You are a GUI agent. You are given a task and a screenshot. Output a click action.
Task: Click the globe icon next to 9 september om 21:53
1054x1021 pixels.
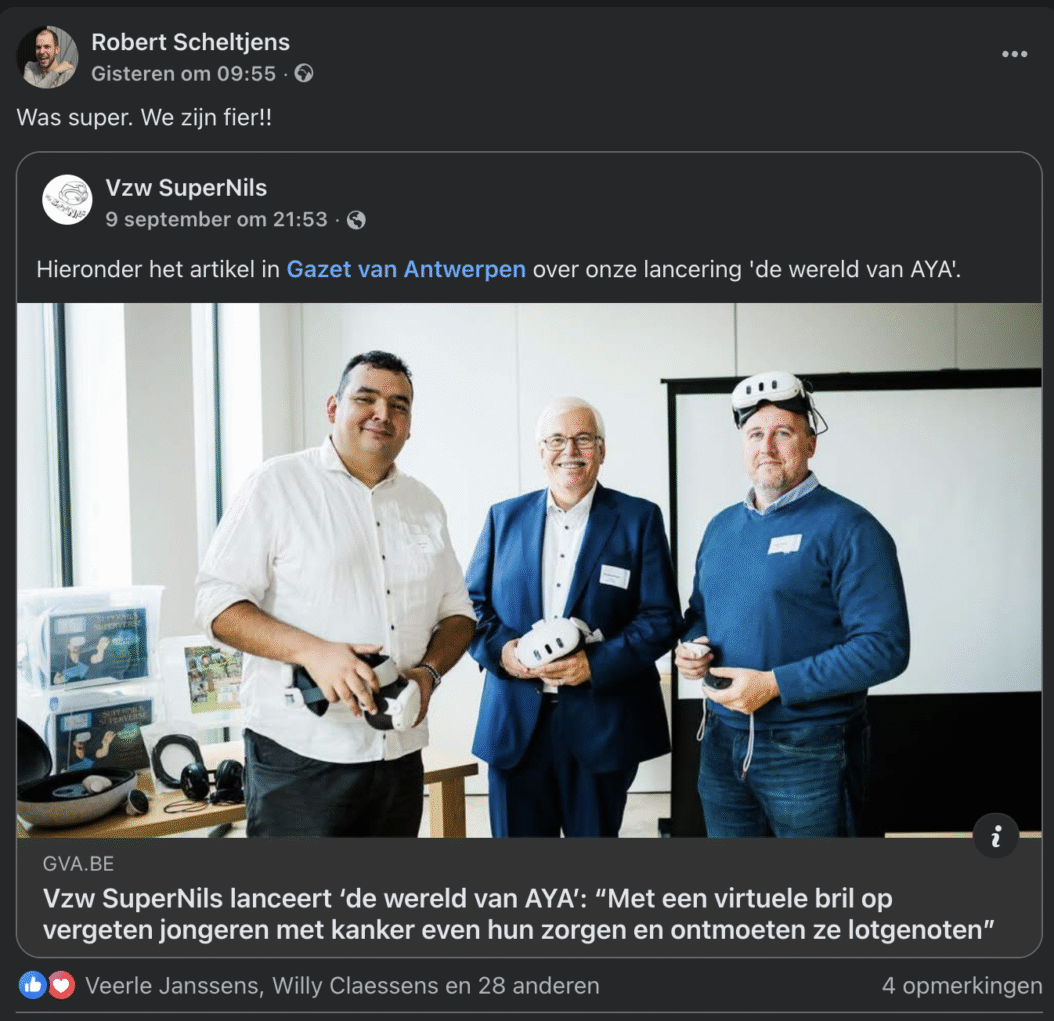click(x=356, y=220)
